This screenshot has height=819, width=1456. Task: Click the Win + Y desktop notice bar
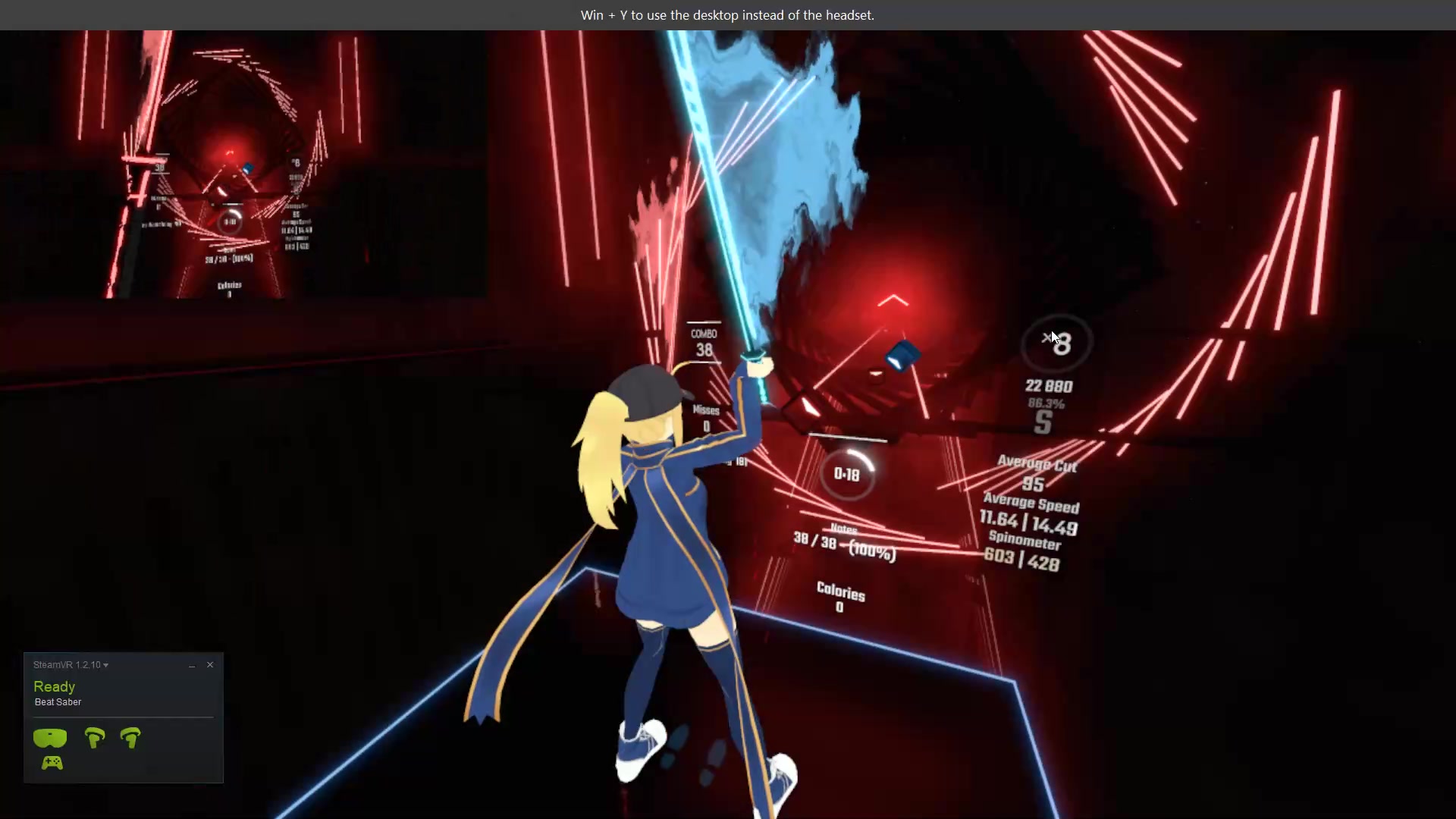(728, 15)
